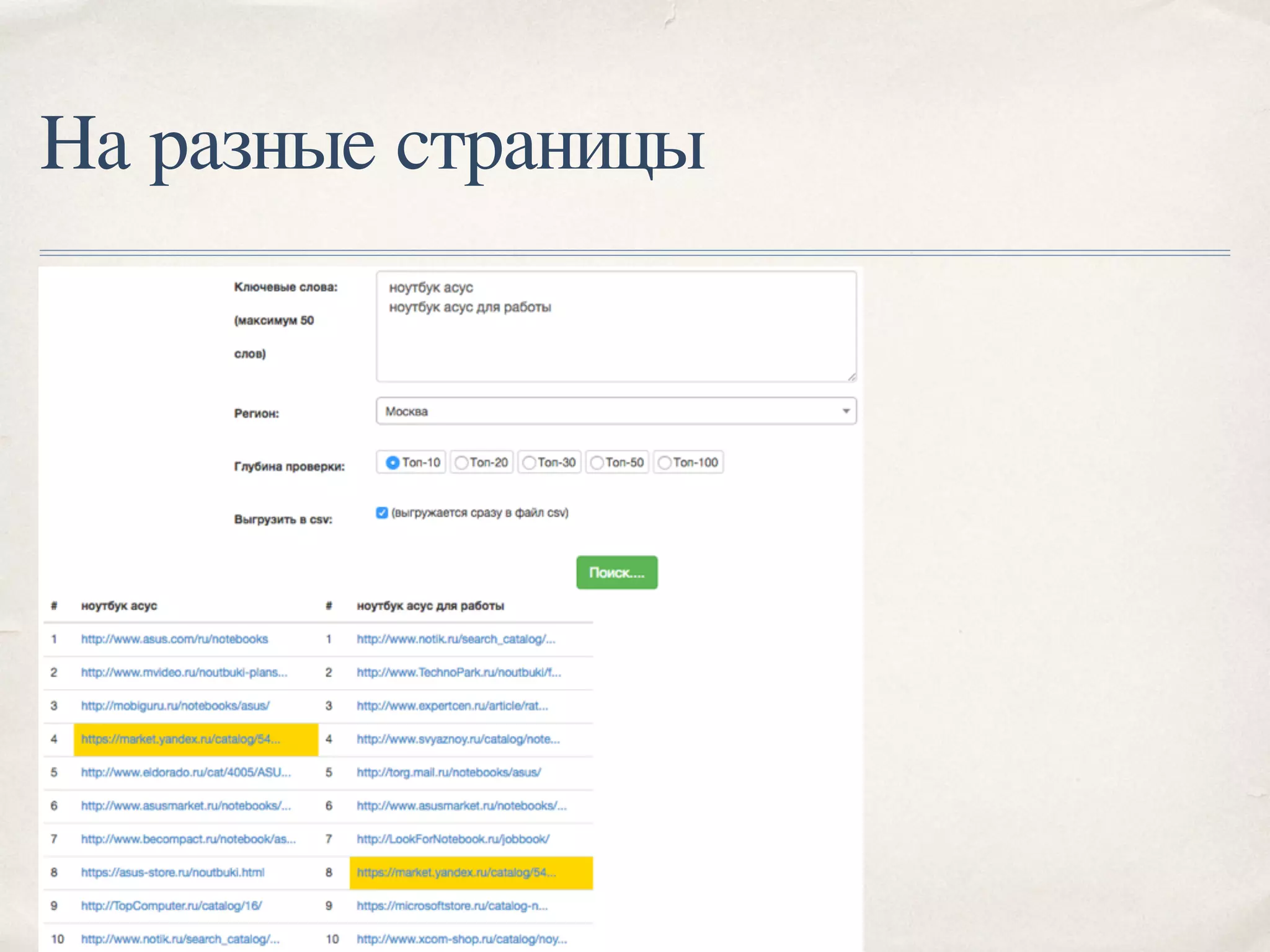This screenshot has height=952, width=1270.
Task: Pick the Топ-50 check depth
Action: [597, 462]
